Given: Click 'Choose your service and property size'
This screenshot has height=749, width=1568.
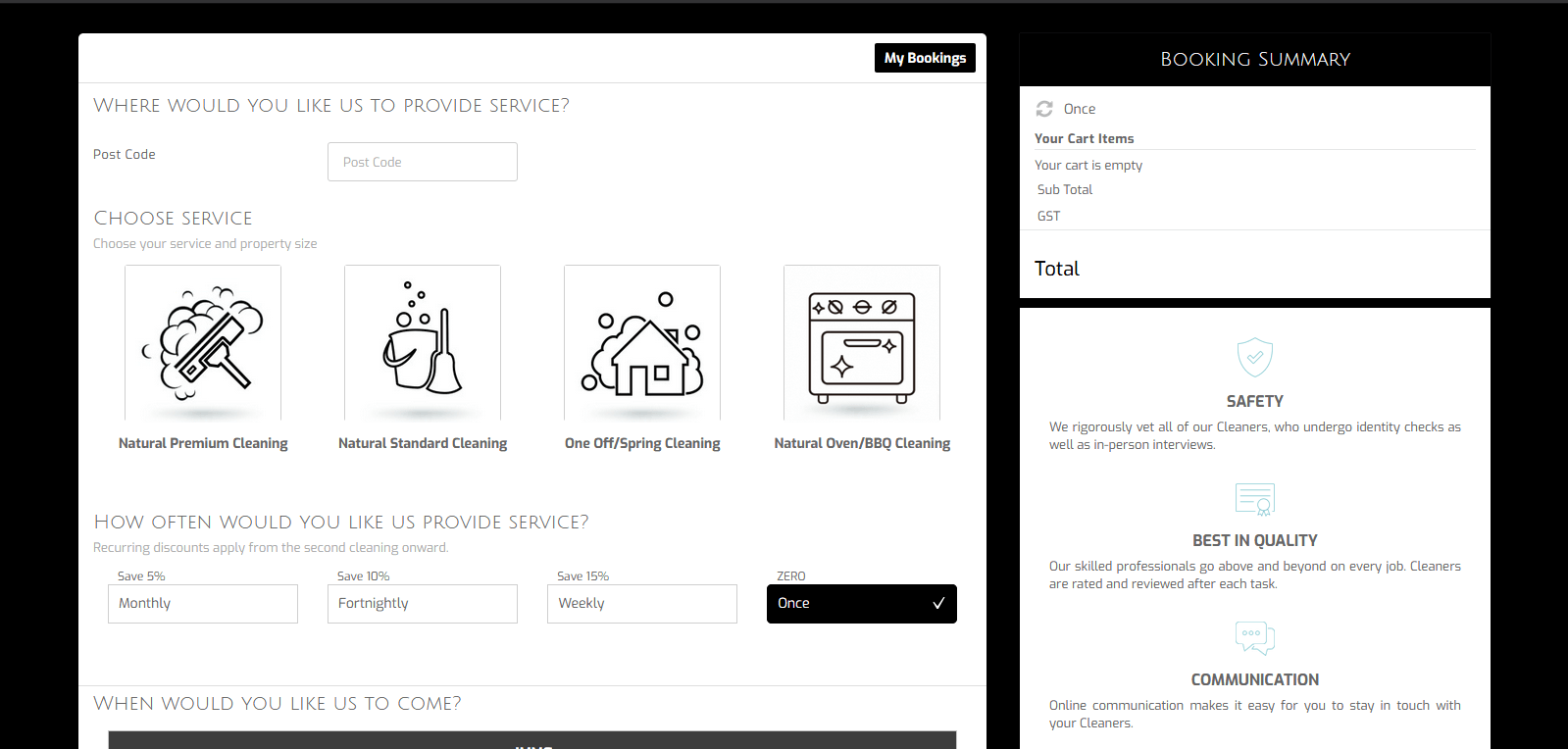Looking at the screenshot, I should (x=205, y=243).
